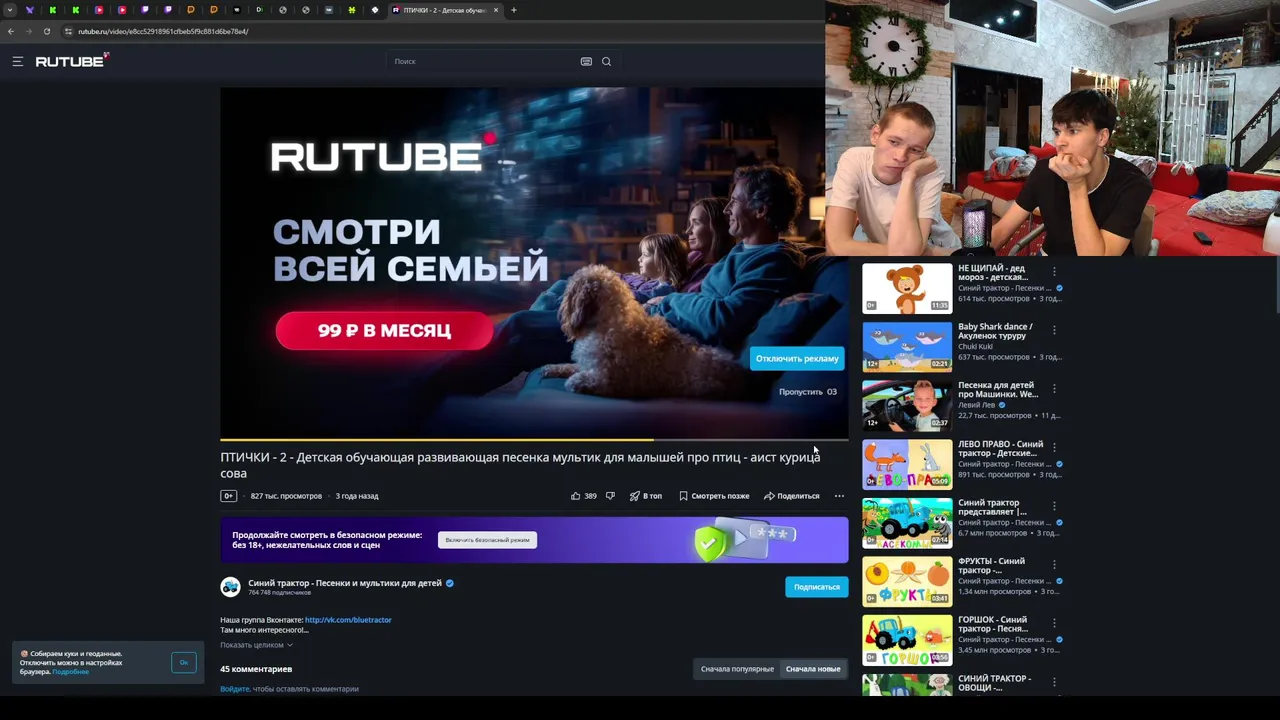The width and height of the screenshot is (1280, 720).
Task: Skip ad via 'Пропустить' countdown
Action: pos(808,392)
